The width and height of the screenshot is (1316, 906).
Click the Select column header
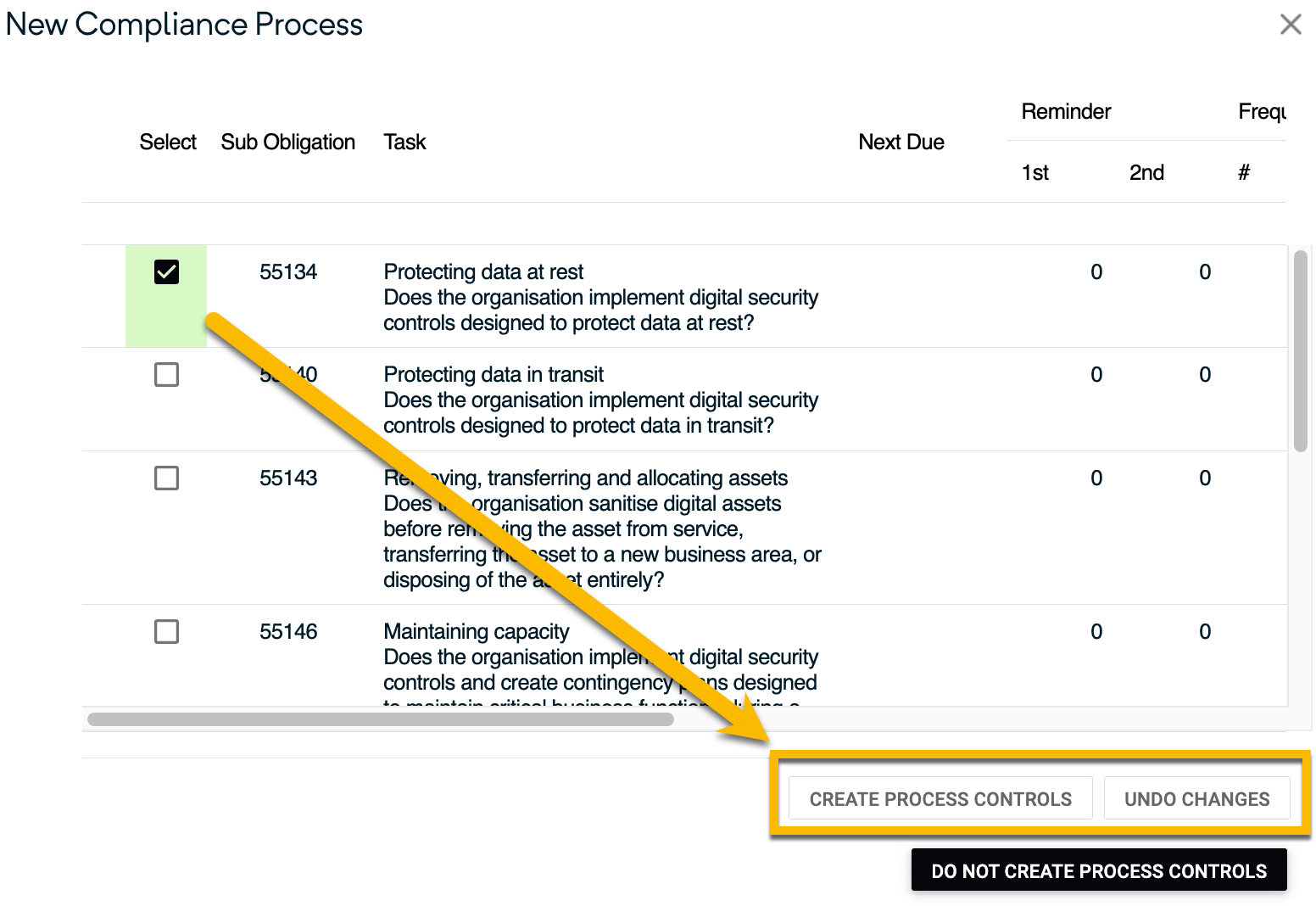167,143
